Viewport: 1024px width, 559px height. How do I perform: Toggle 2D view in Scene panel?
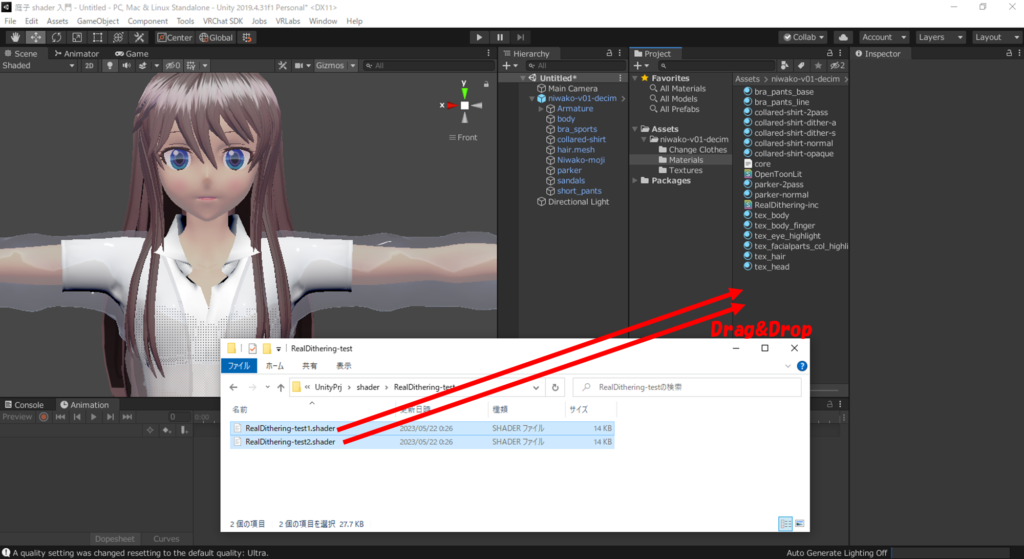(x=88, y=65)
